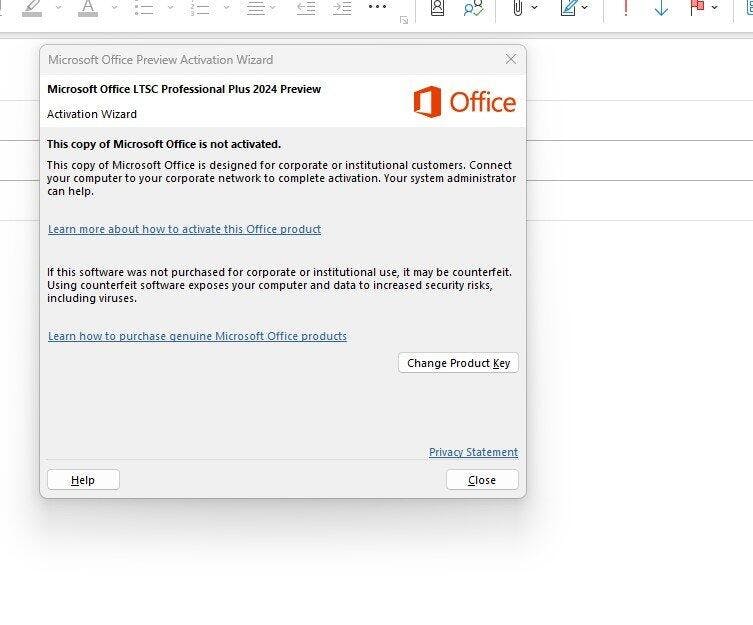Click the text highlight color pen icon
753x625 pixels.
[33, 7]
